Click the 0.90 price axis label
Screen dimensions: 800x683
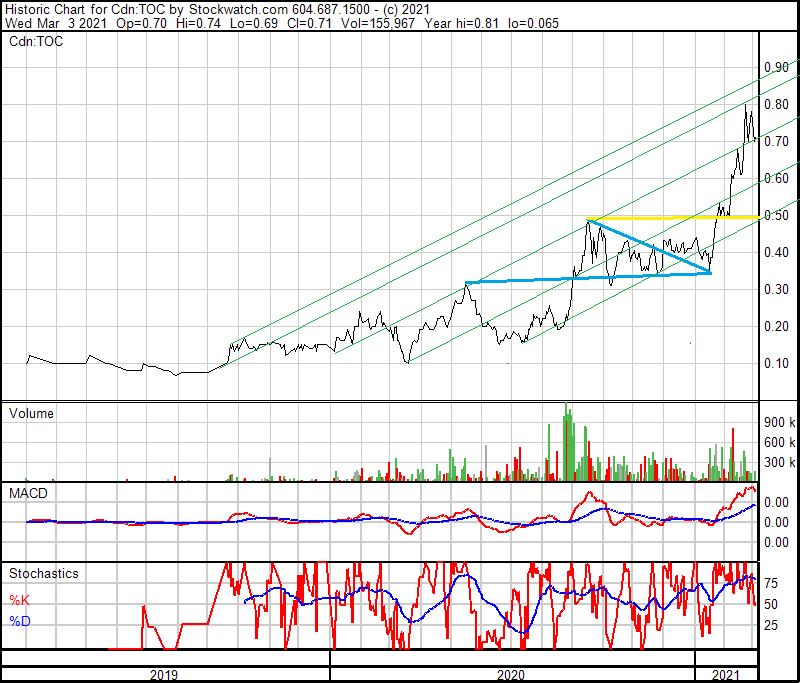point(776,67)
